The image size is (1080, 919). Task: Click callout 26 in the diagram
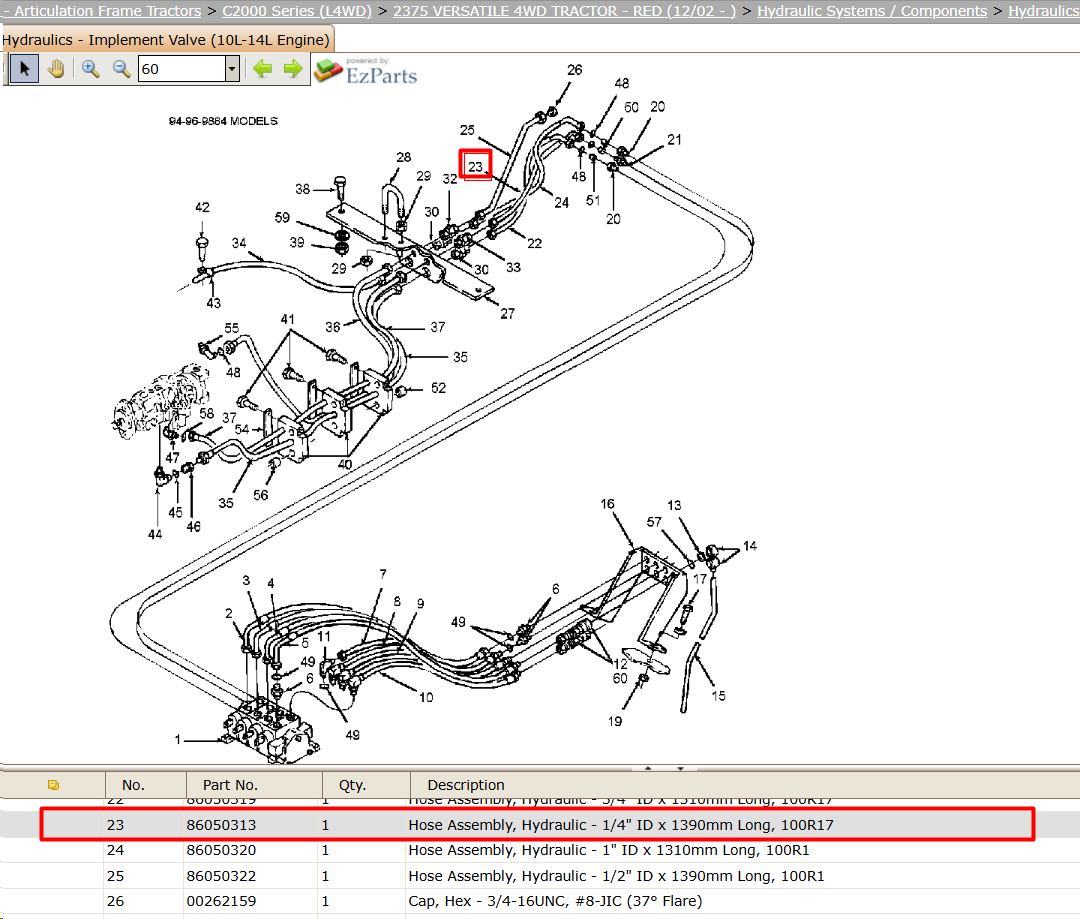574,70
